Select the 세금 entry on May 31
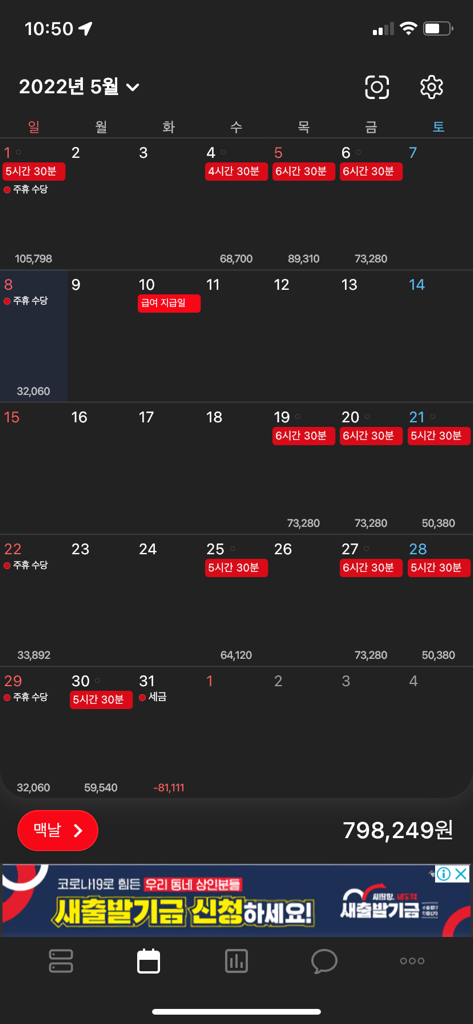Screen dimensions: 473x1024 (153, 697)
